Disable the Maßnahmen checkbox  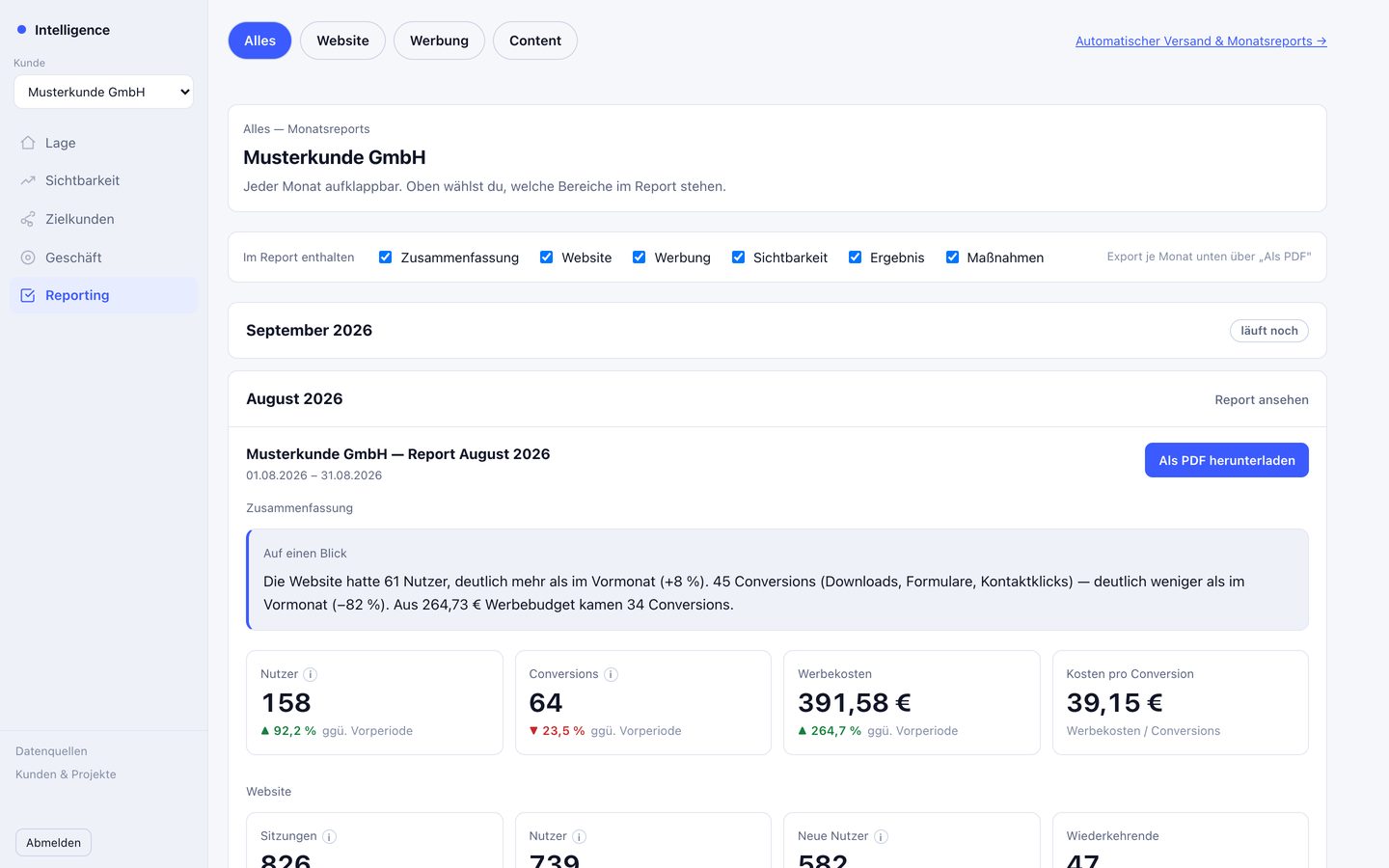tap(952, 257)
